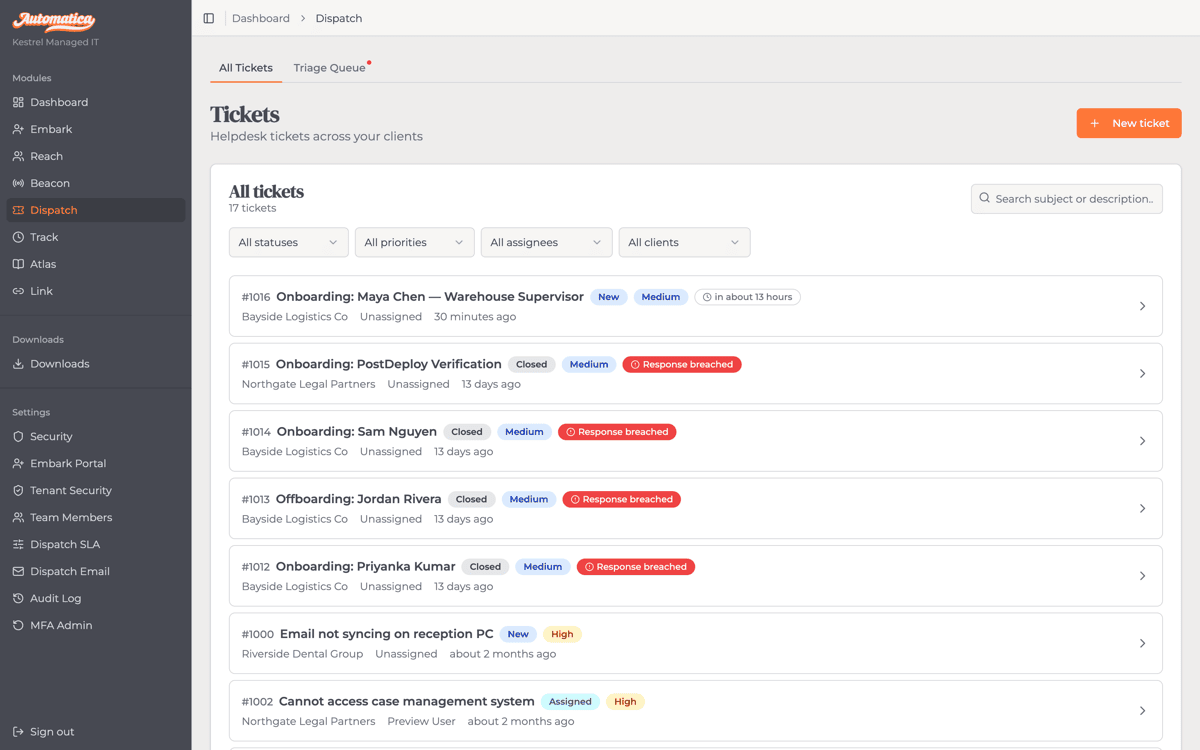Open the All assignees dropdown
The width and height of the screenshot is (1200, 750).
click(546, 242)
